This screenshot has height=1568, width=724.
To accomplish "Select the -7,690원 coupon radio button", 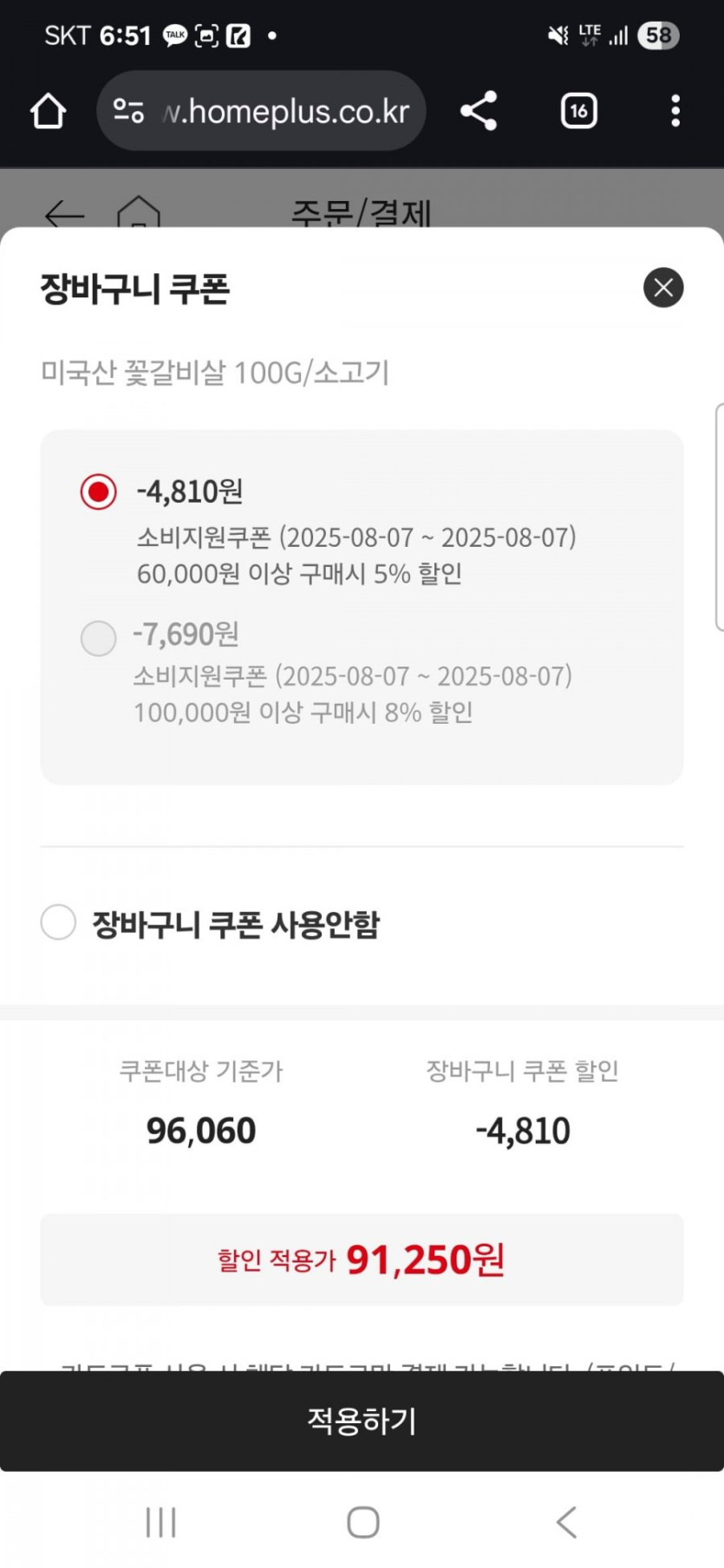I will (98, 638).
